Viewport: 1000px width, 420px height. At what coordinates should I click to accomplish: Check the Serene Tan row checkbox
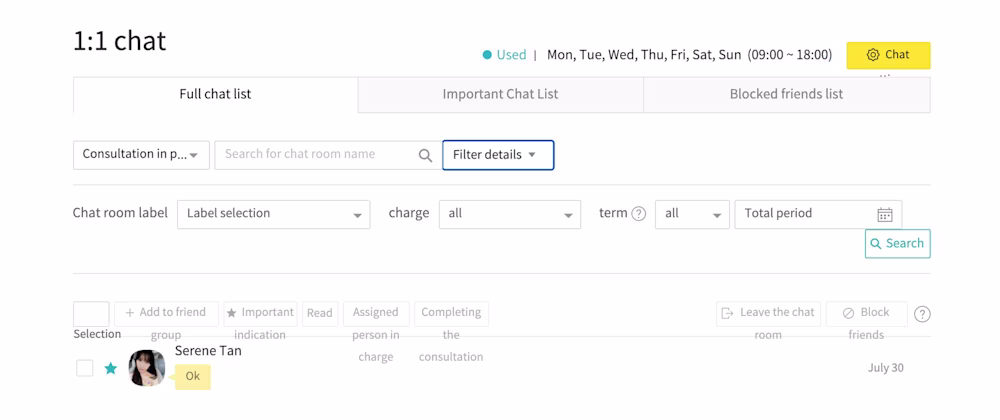point(85,368)
